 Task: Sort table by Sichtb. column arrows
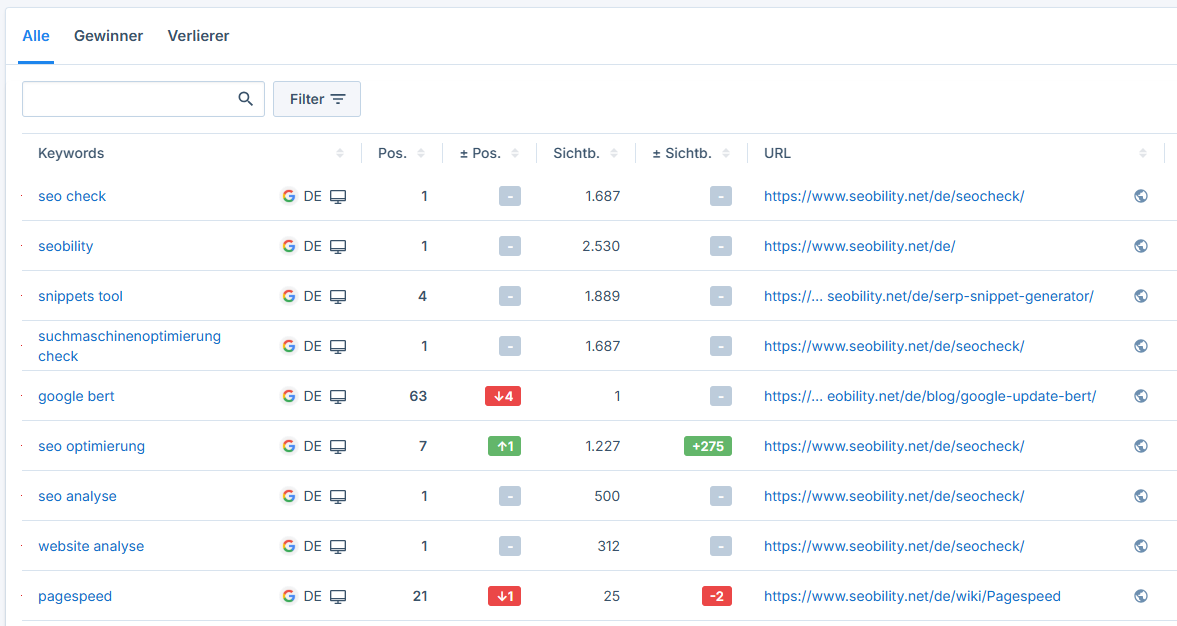tap(614, 153)
